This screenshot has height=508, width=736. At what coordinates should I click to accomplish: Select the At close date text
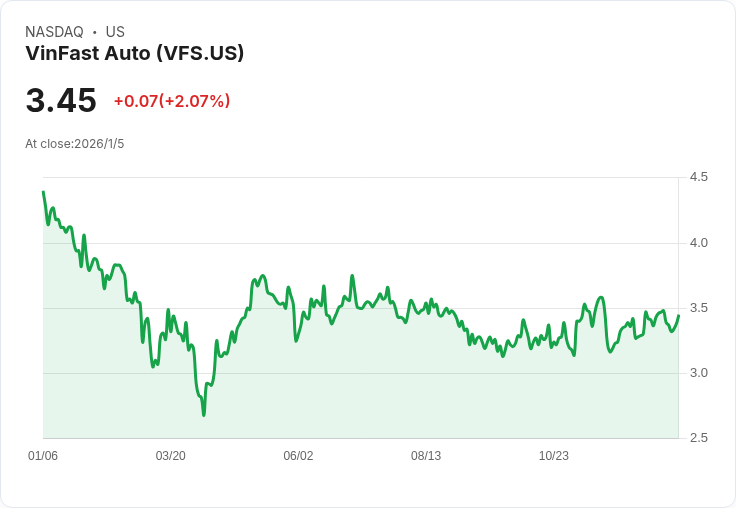coord(75,144)
